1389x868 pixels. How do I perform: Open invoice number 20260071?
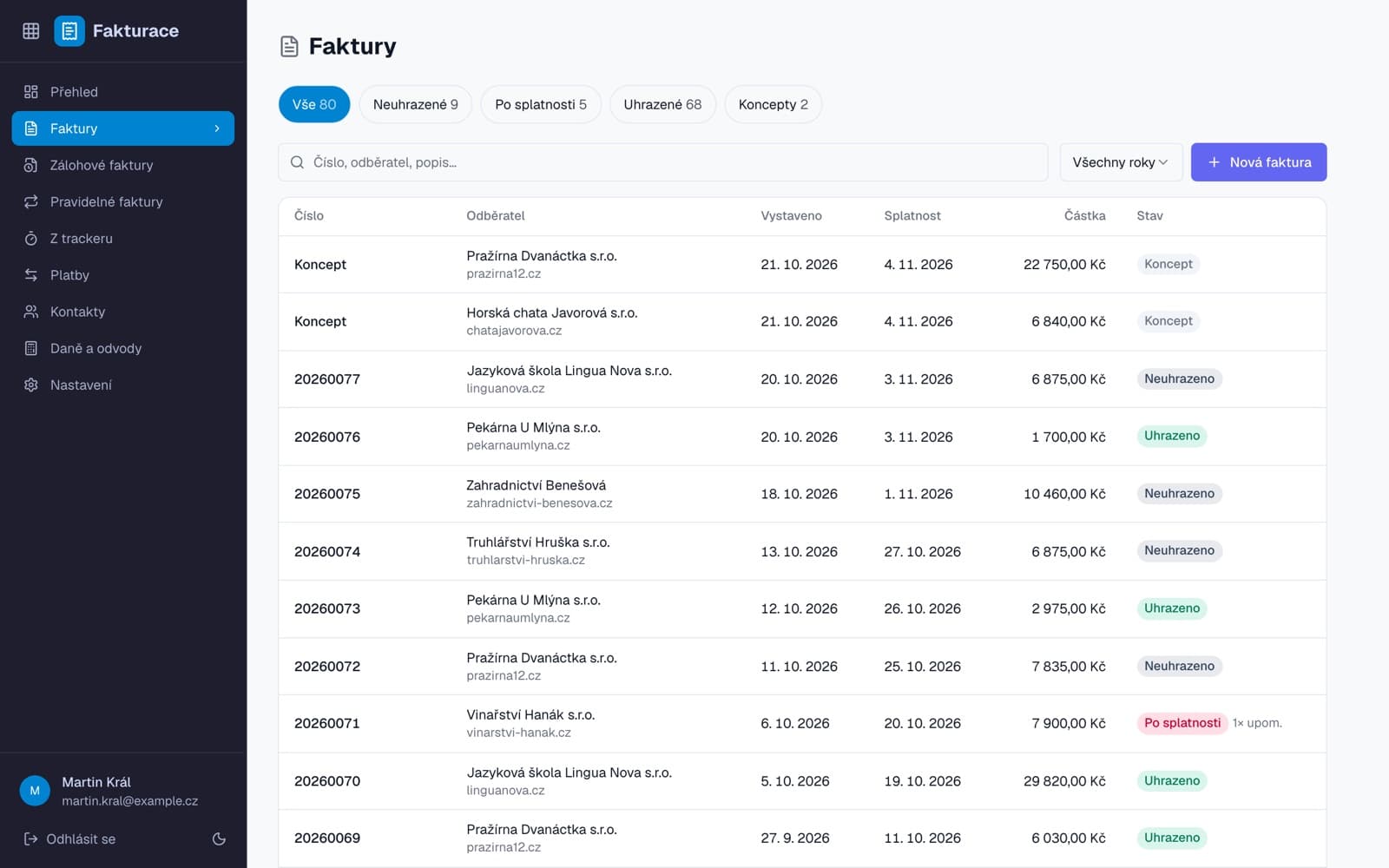click(x=327, y=723)
